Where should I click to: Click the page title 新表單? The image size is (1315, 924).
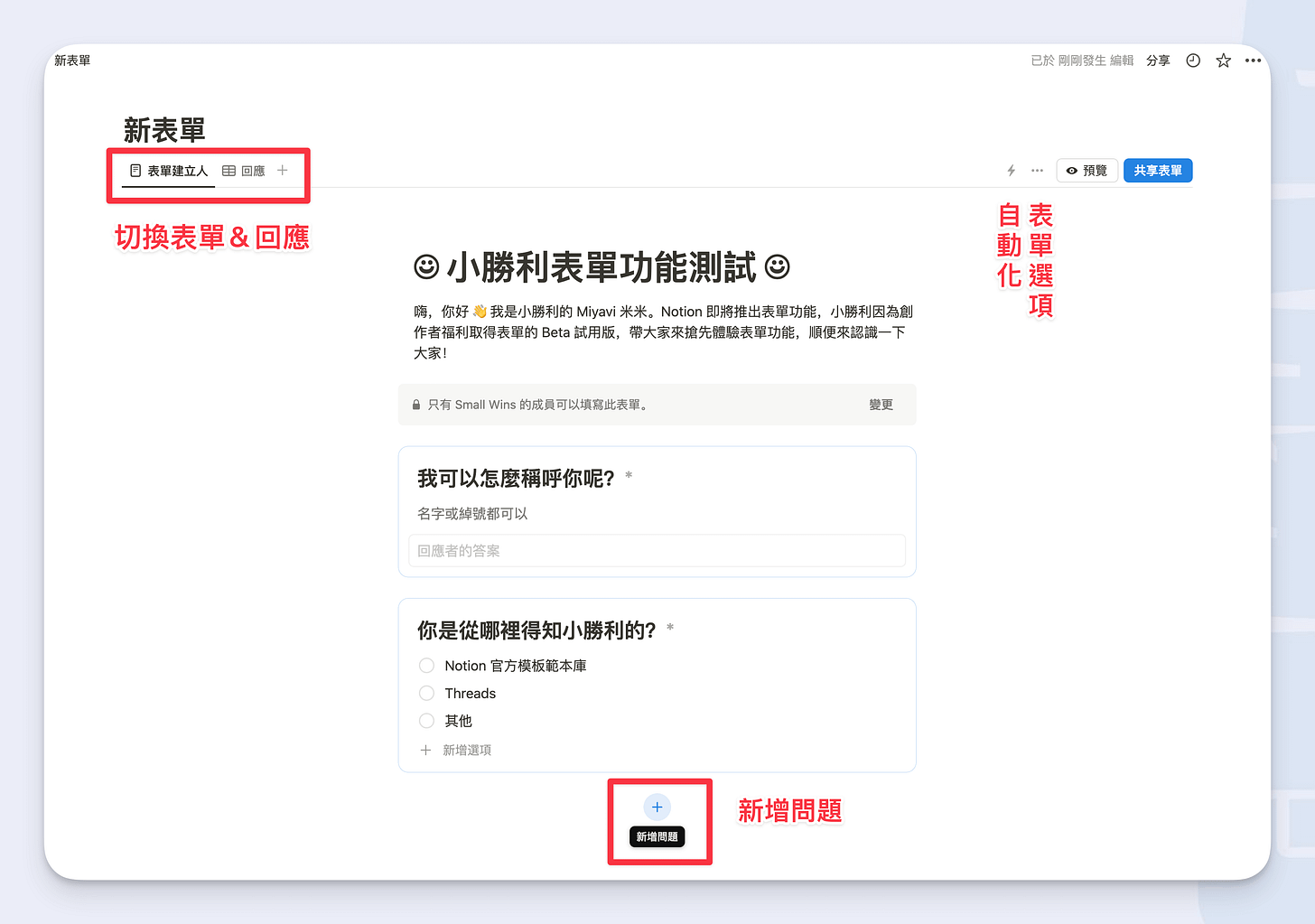click(x=164, y=130)
